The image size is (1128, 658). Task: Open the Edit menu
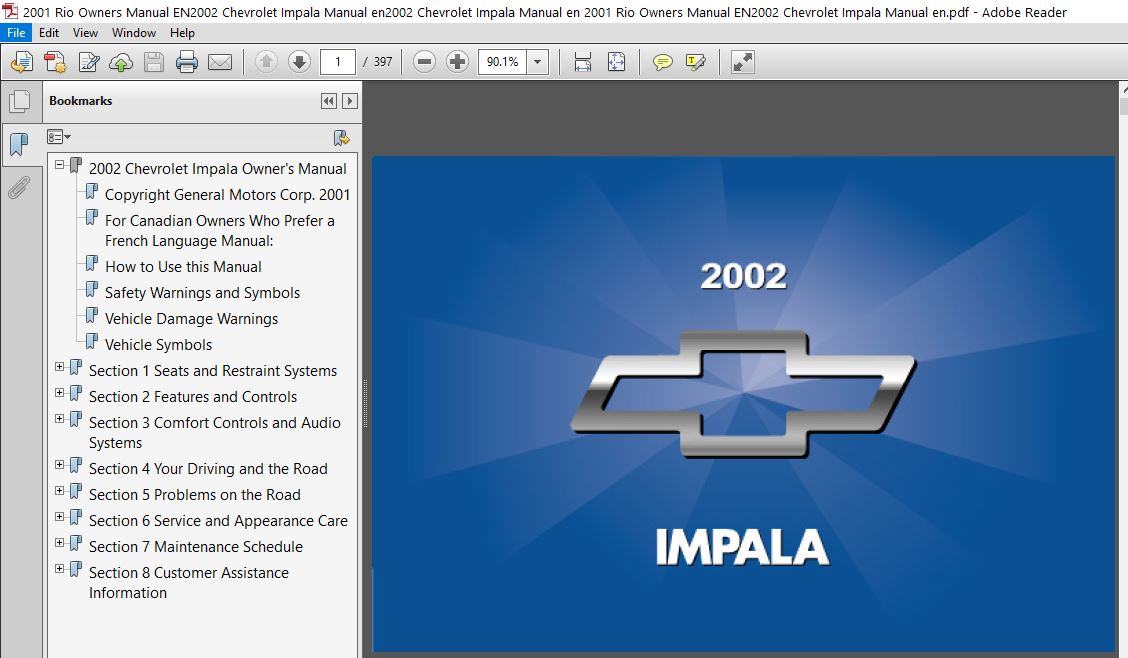coord(49,32)
